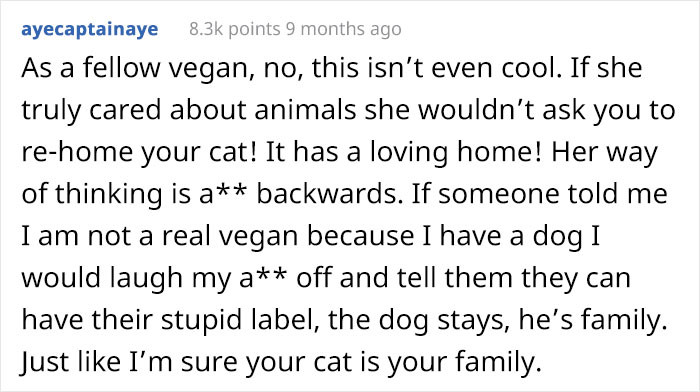
Task: Click the sentence 'It has a loving home!'
Action: coord(404,152)
